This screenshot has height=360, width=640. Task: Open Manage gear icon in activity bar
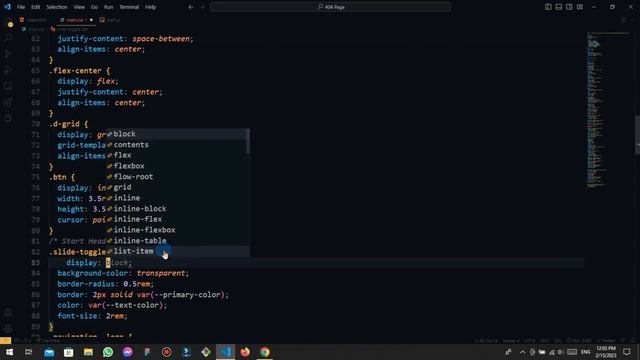[8, 329]
